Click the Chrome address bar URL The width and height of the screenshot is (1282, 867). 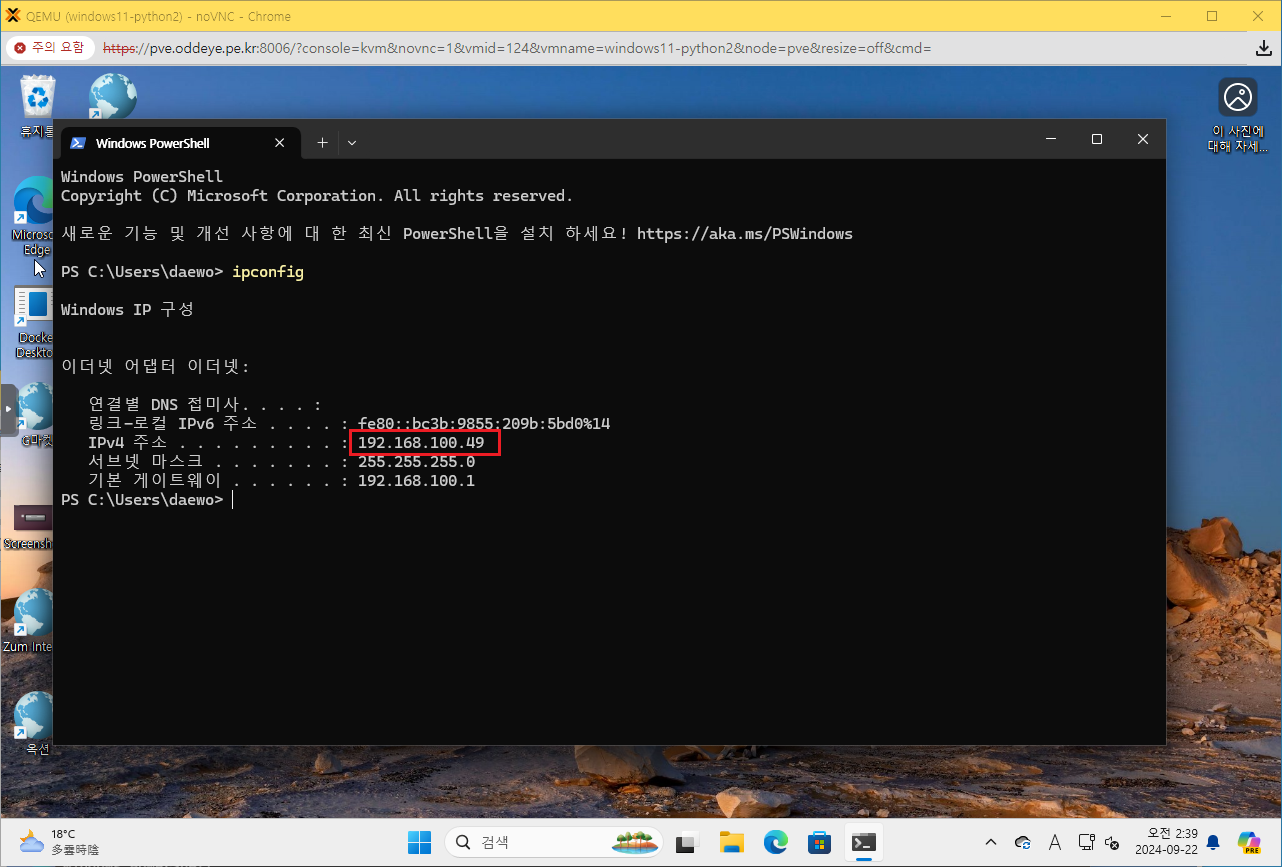(x=517, y=48)
